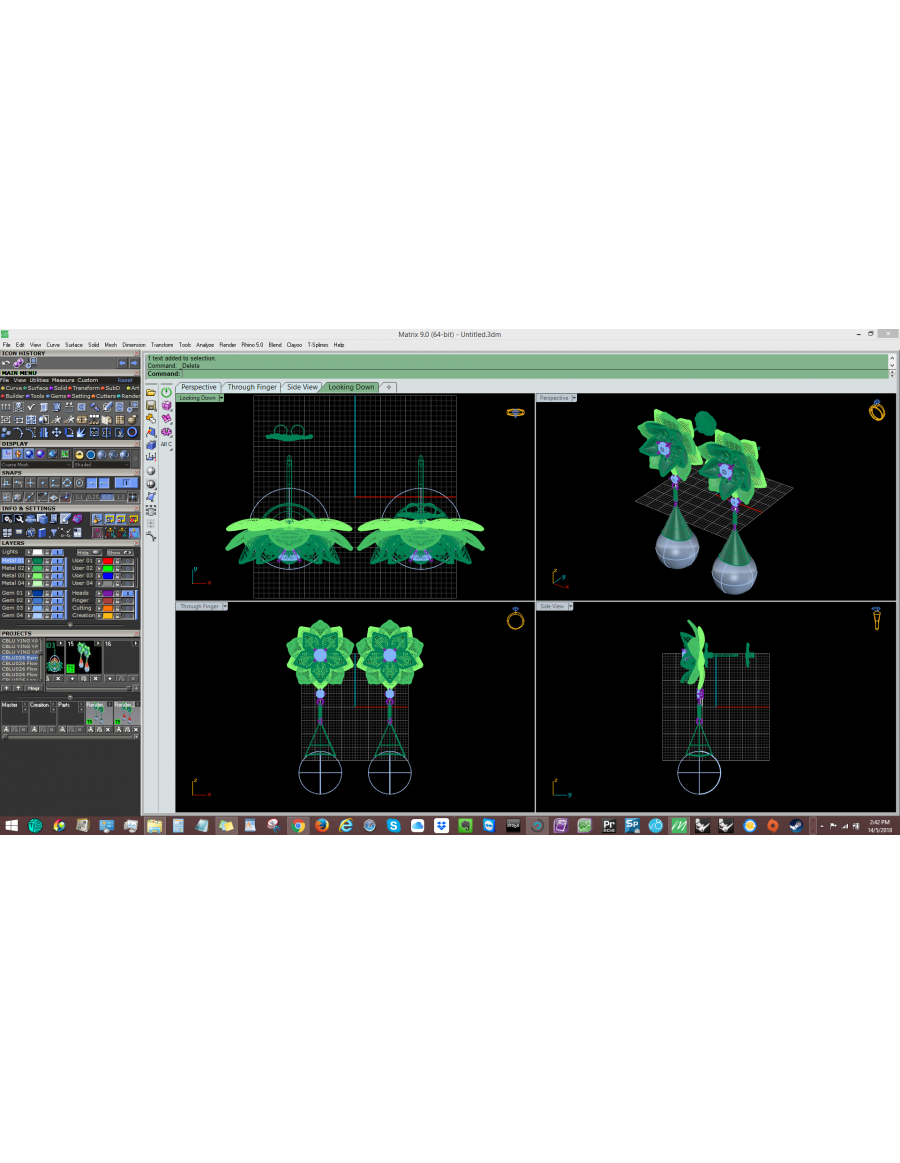Open the T-Splines menu
This screenshot has width=900, height=1163.
[318, 345]
